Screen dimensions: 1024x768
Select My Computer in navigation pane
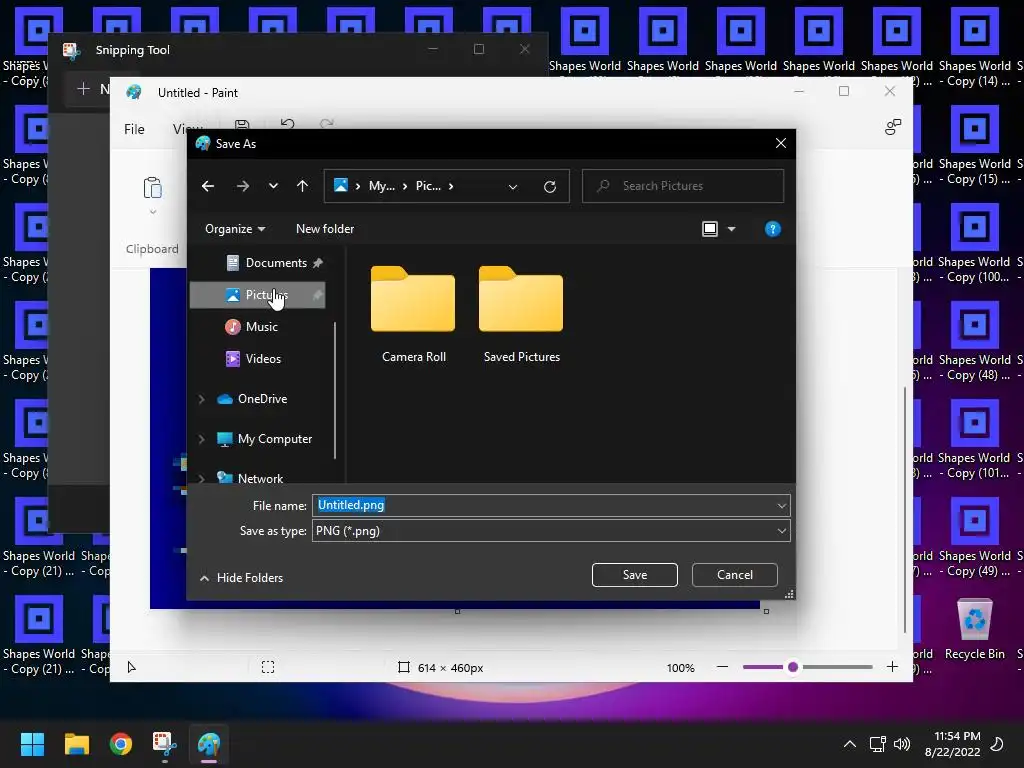pos(264,439)
